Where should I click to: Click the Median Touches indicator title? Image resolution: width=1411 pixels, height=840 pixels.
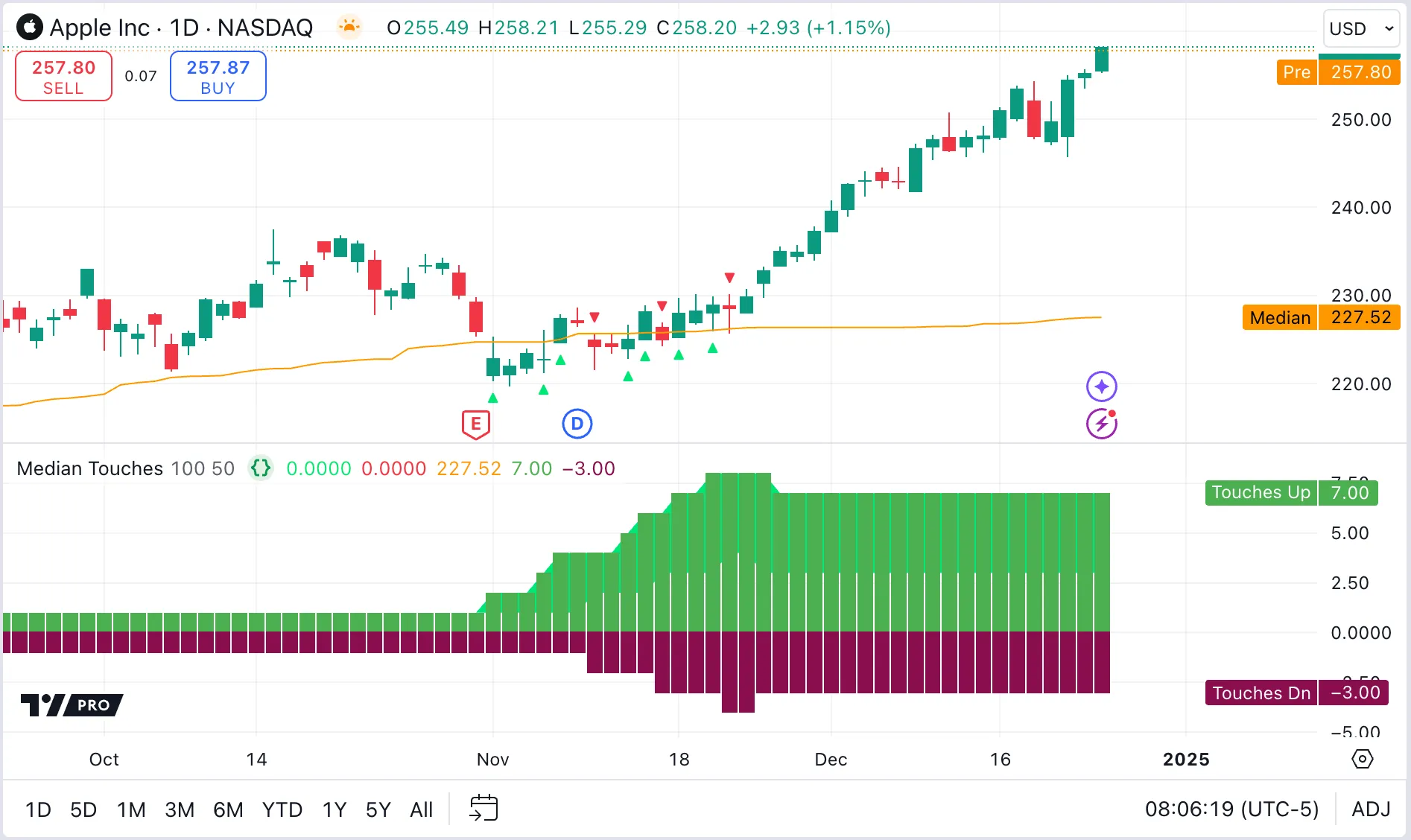click(89, 468)
